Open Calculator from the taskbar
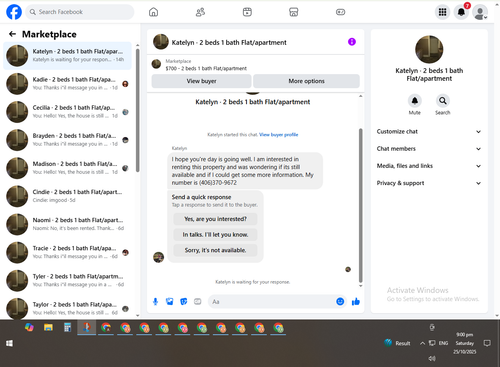The height and width of the screenshot is (367, 500). point(67,328)
